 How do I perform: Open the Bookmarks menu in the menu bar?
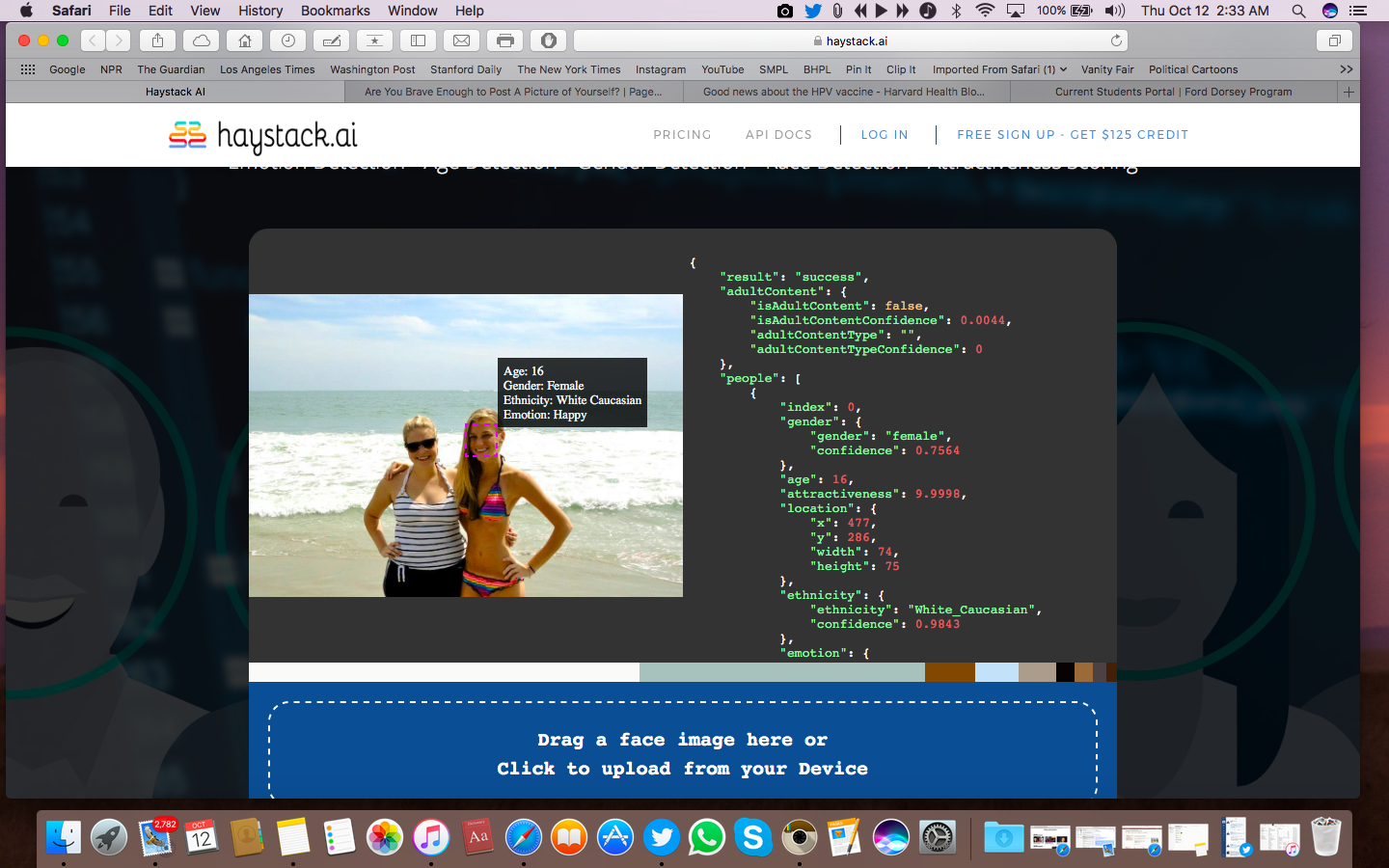pos(335,11)
